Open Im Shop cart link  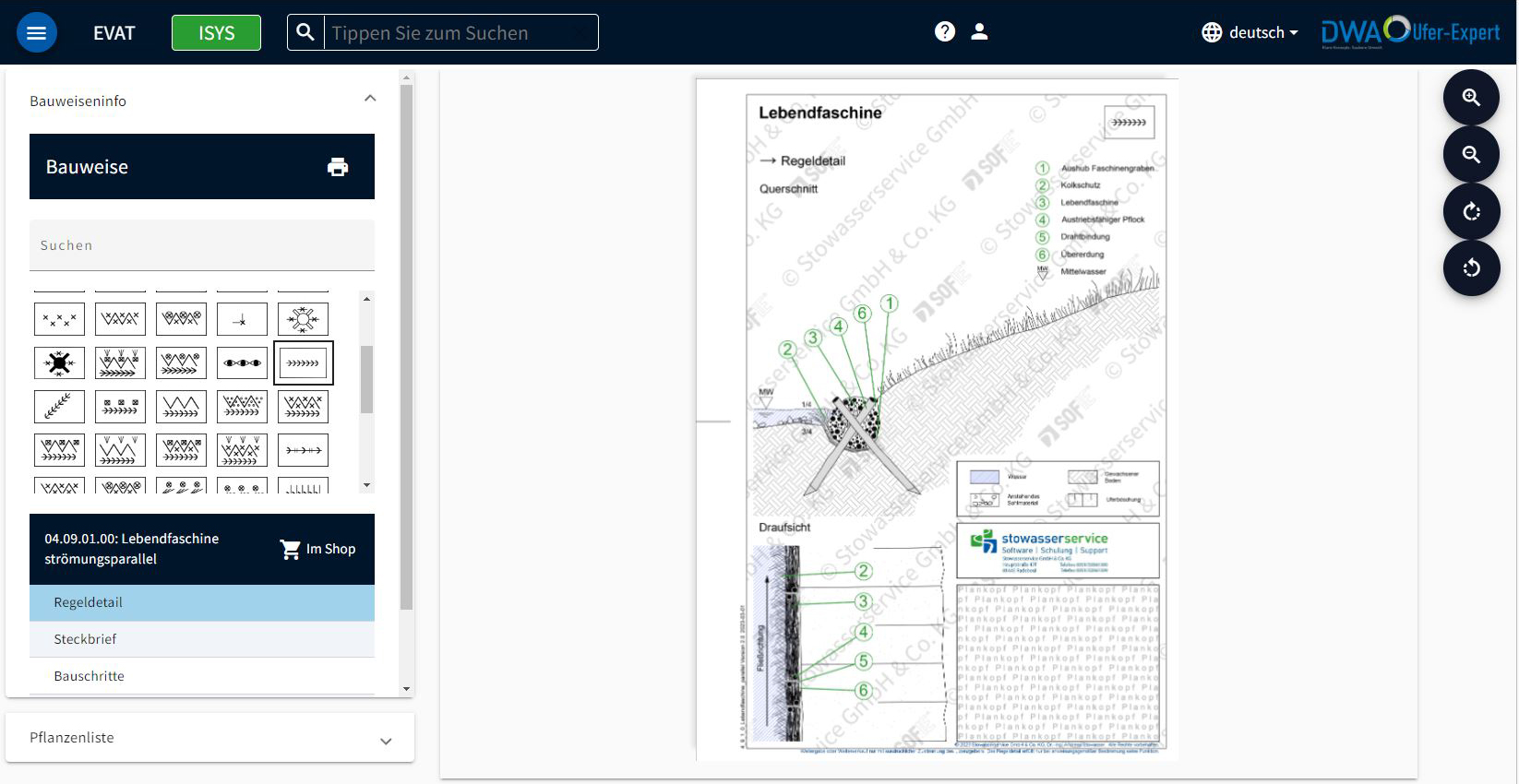317,549
